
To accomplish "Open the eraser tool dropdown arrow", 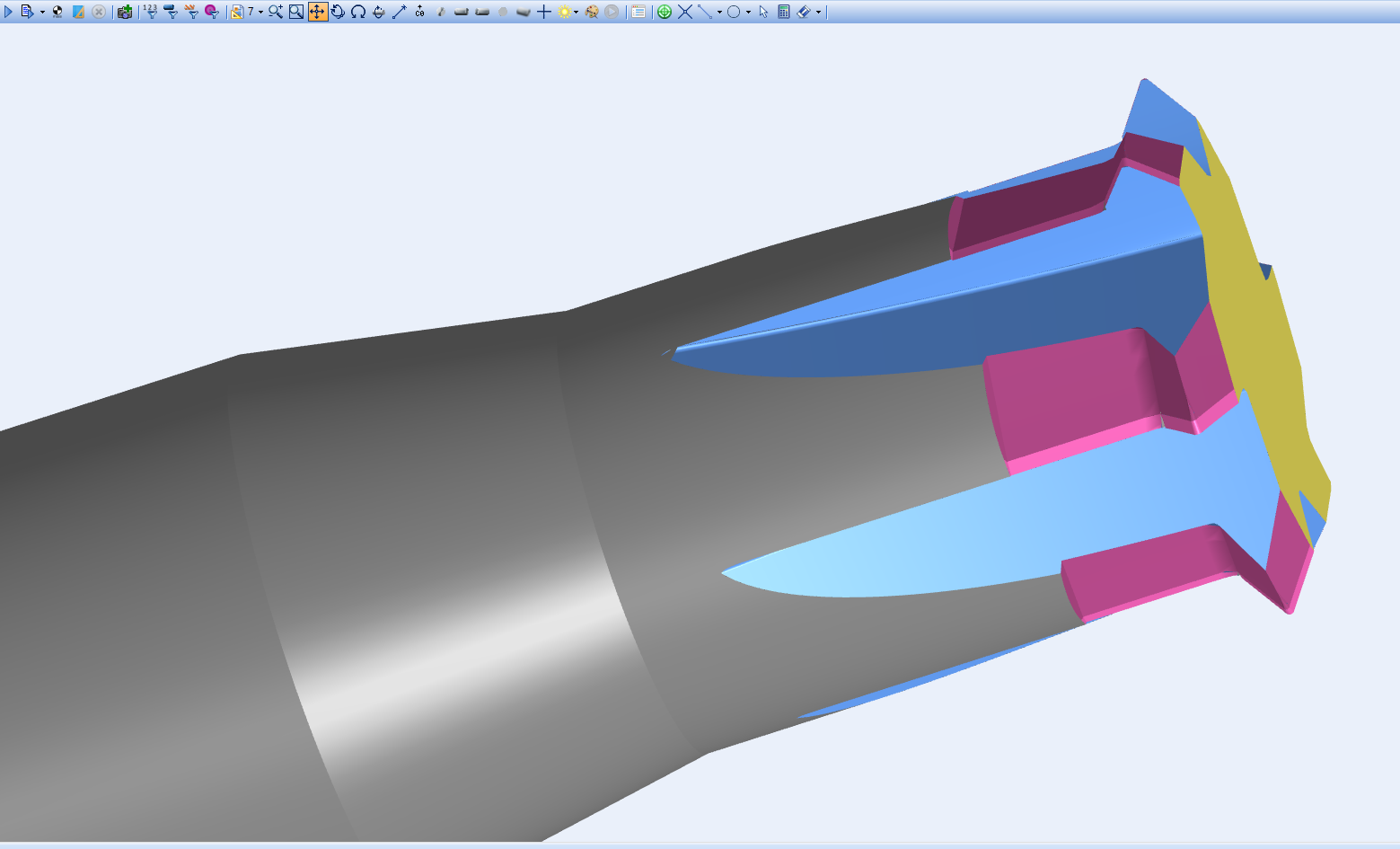I will point(818,13).
